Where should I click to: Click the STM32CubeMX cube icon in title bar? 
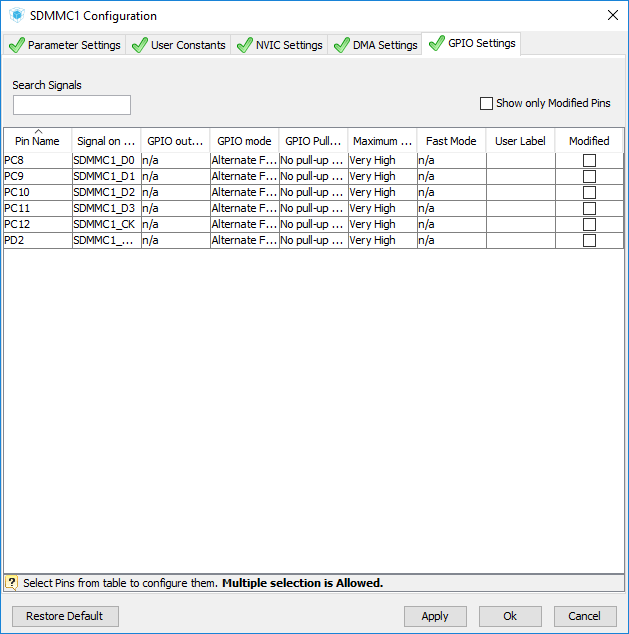[17, 15]
